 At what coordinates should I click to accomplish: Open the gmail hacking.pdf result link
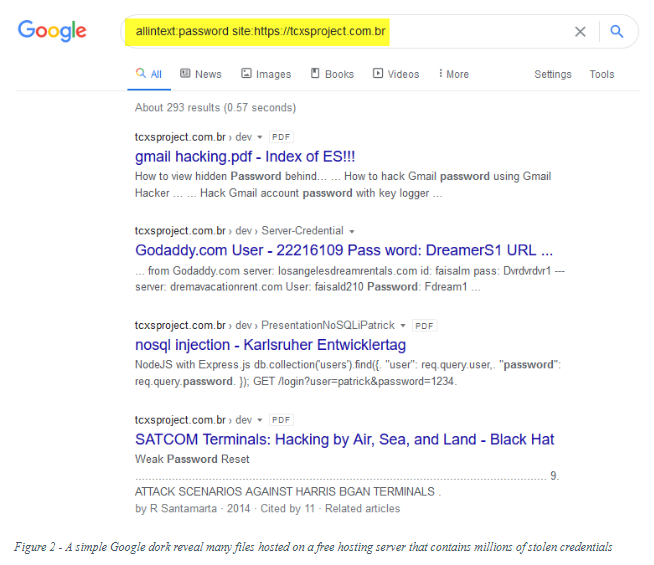[245, 157]
